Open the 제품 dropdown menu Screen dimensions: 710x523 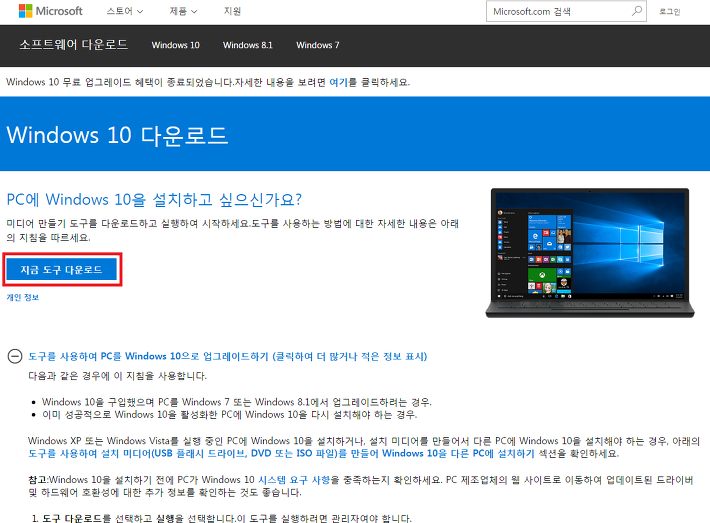pos(183,11)
